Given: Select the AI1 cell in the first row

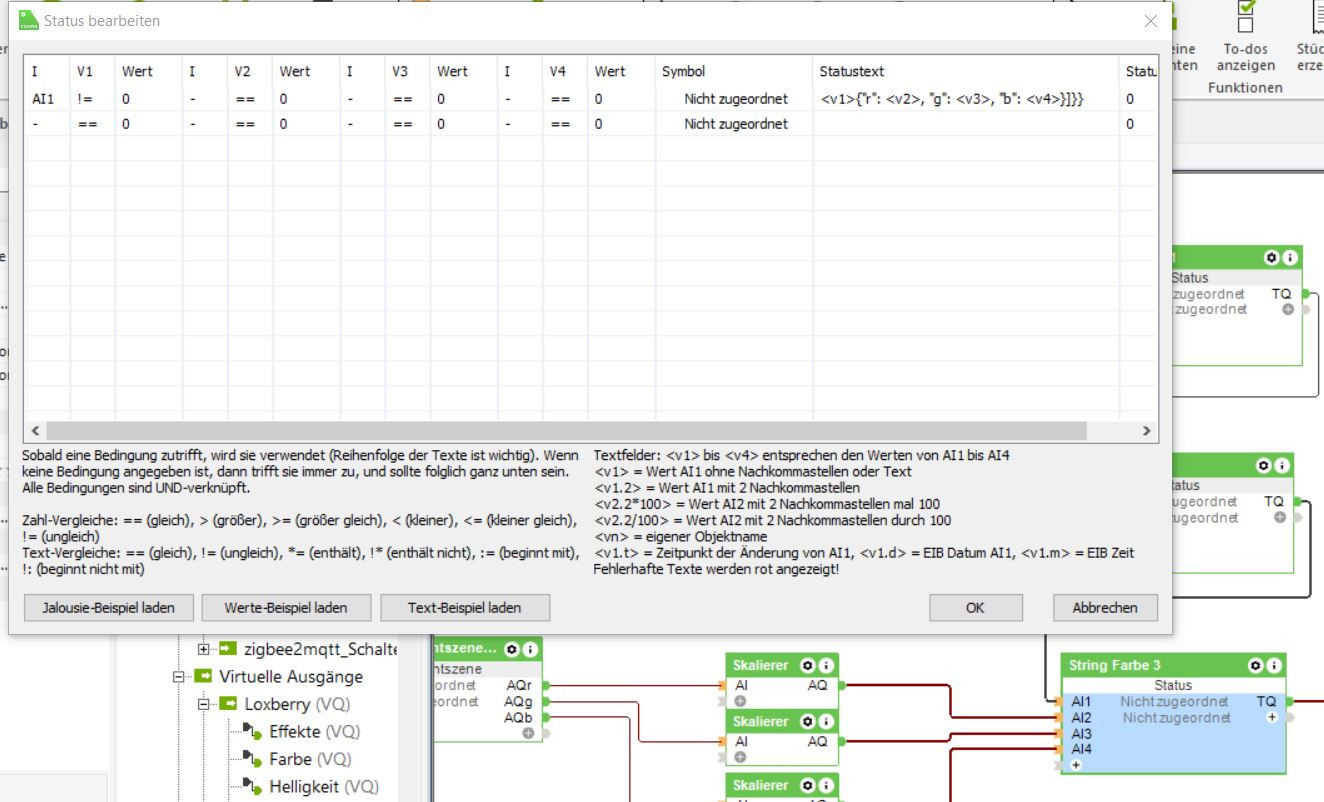Looking at the screenshot, I should point(47,99).
